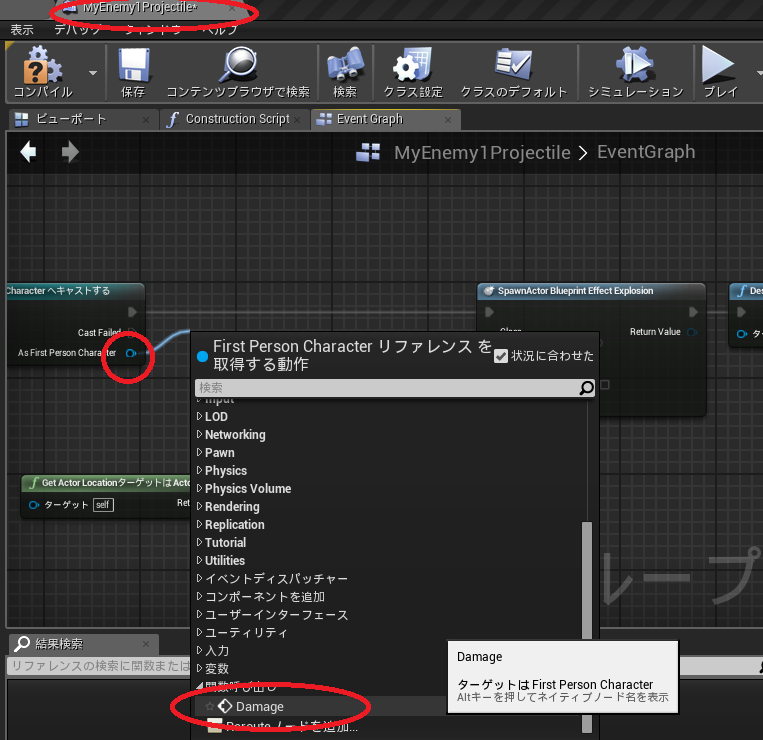The width and height of the screenshot is (763, 740).
Task: Open the Compile options dropdown arrow
Action: click(92, 73)
